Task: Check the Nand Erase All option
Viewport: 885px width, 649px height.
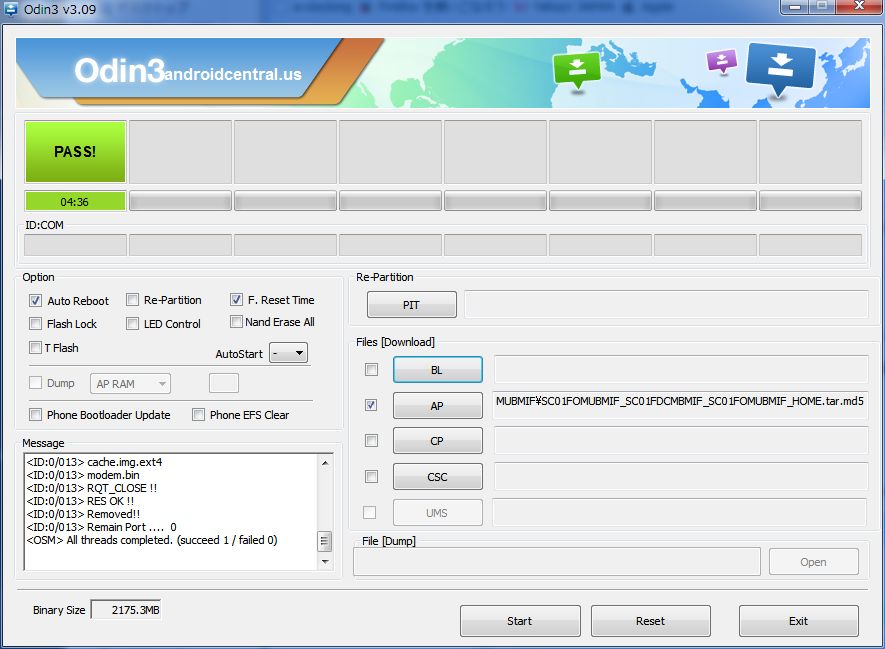Action: [x=236, y=322]
